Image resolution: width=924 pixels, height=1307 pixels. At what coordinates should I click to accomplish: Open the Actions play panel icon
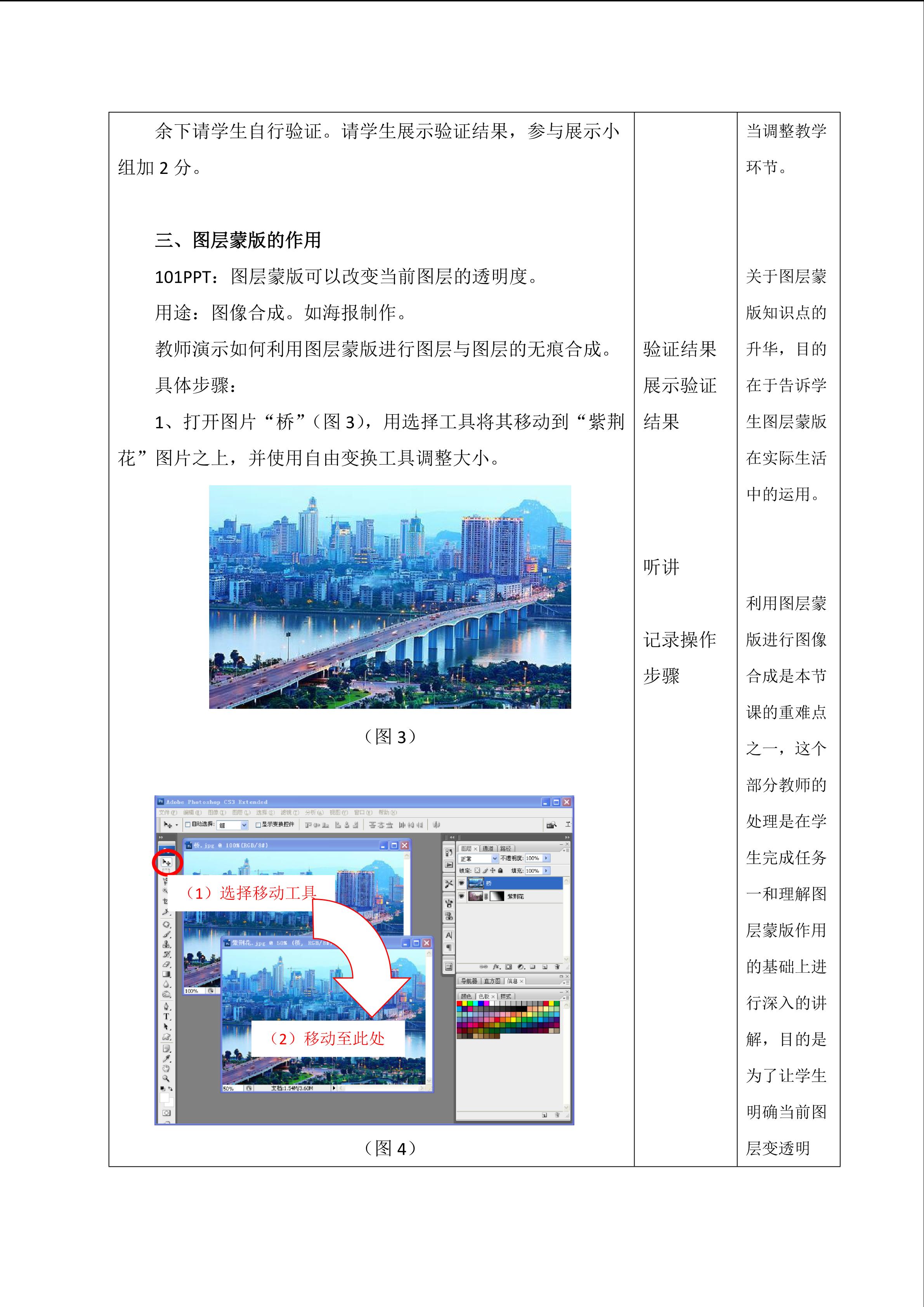tap(449, 865)
